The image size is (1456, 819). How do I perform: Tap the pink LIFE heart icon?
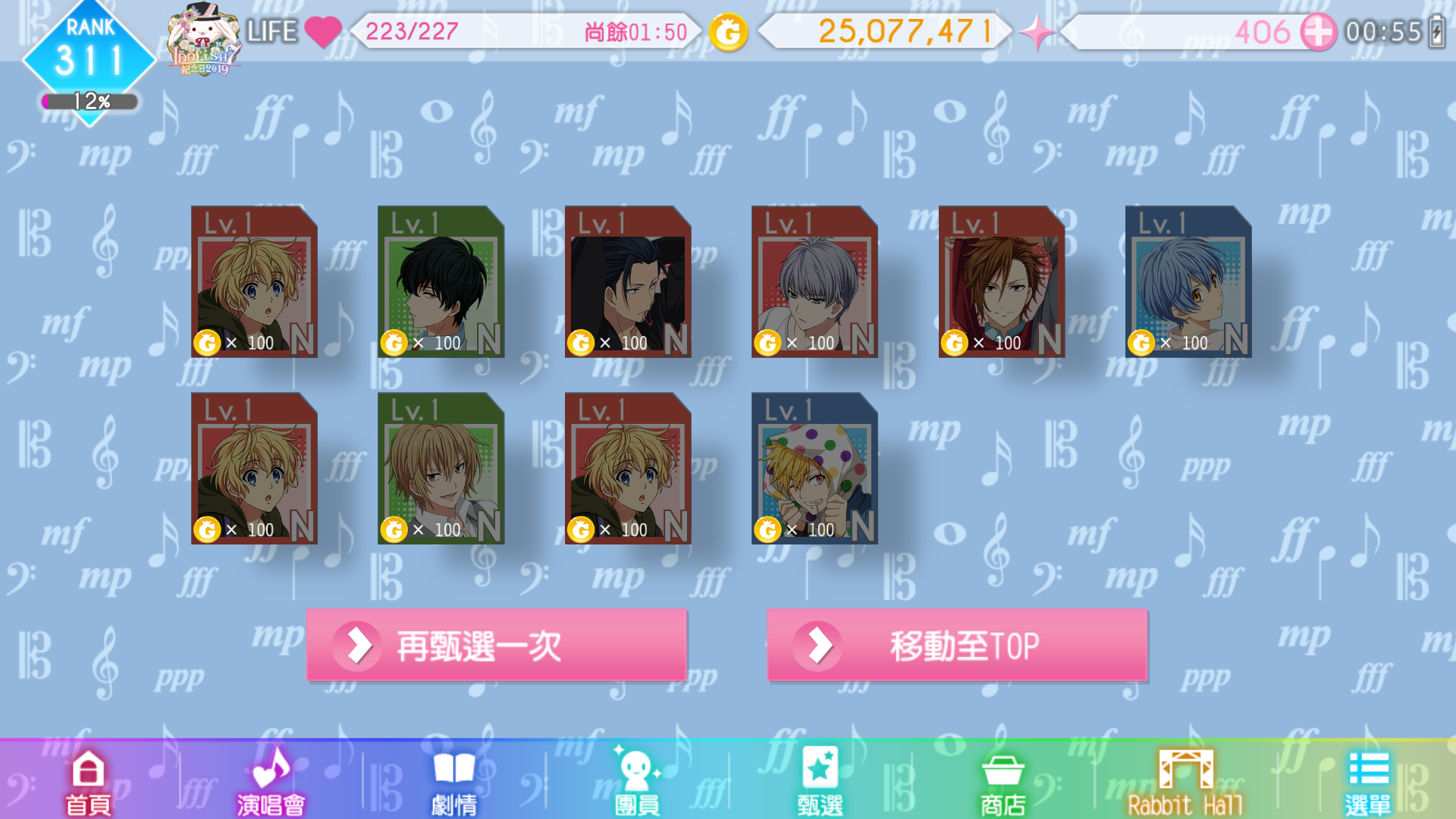click(323, 32)
